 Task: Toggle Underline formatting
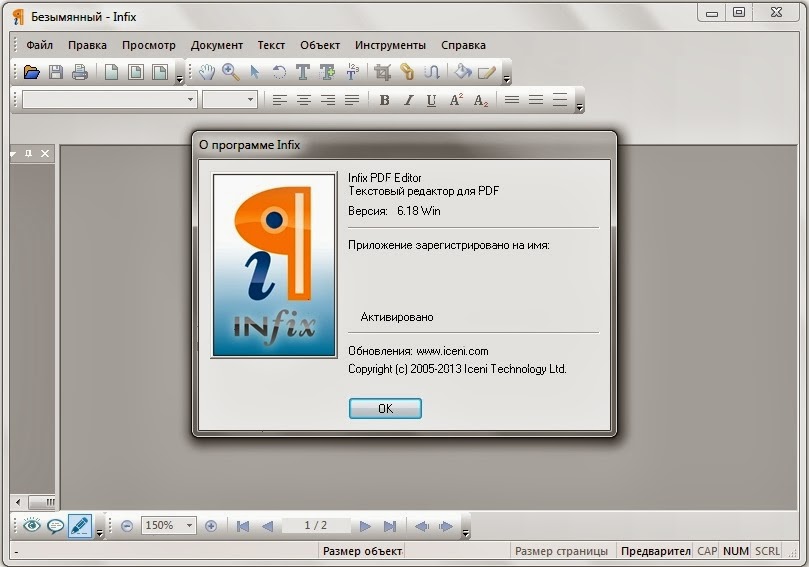point(432,100)
